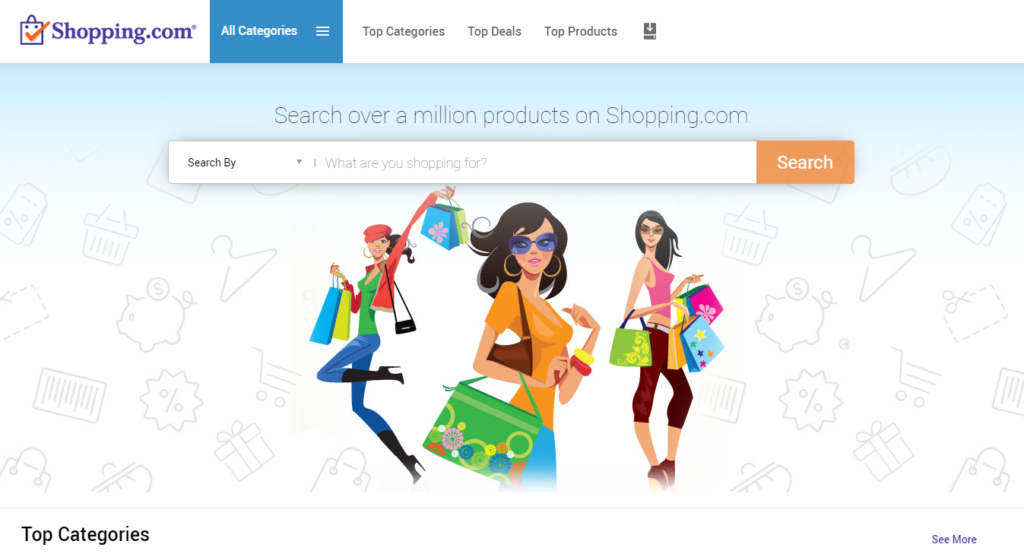Click the Top Categories section heading
Viewport: 1024px width, 557px height.
pos(86,534)
